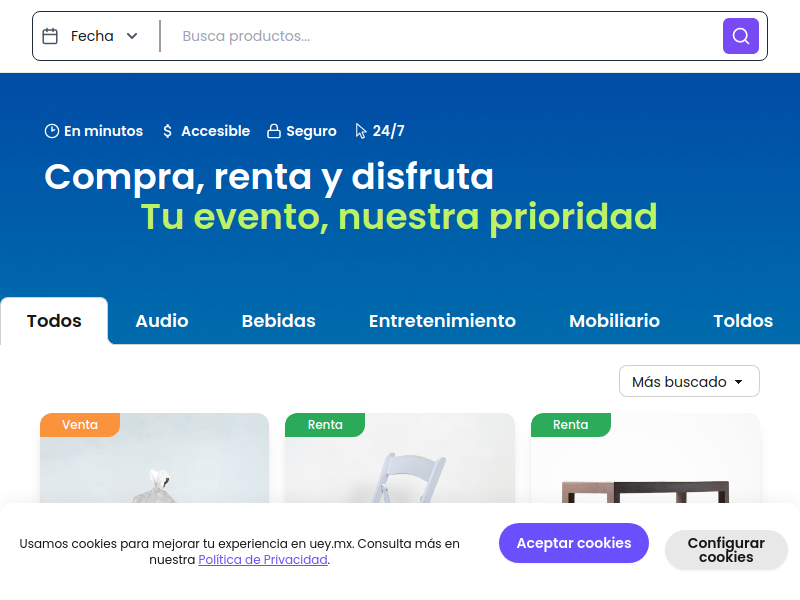
Task: Open the Bebidas category tab
Action: tap(279, 321)
